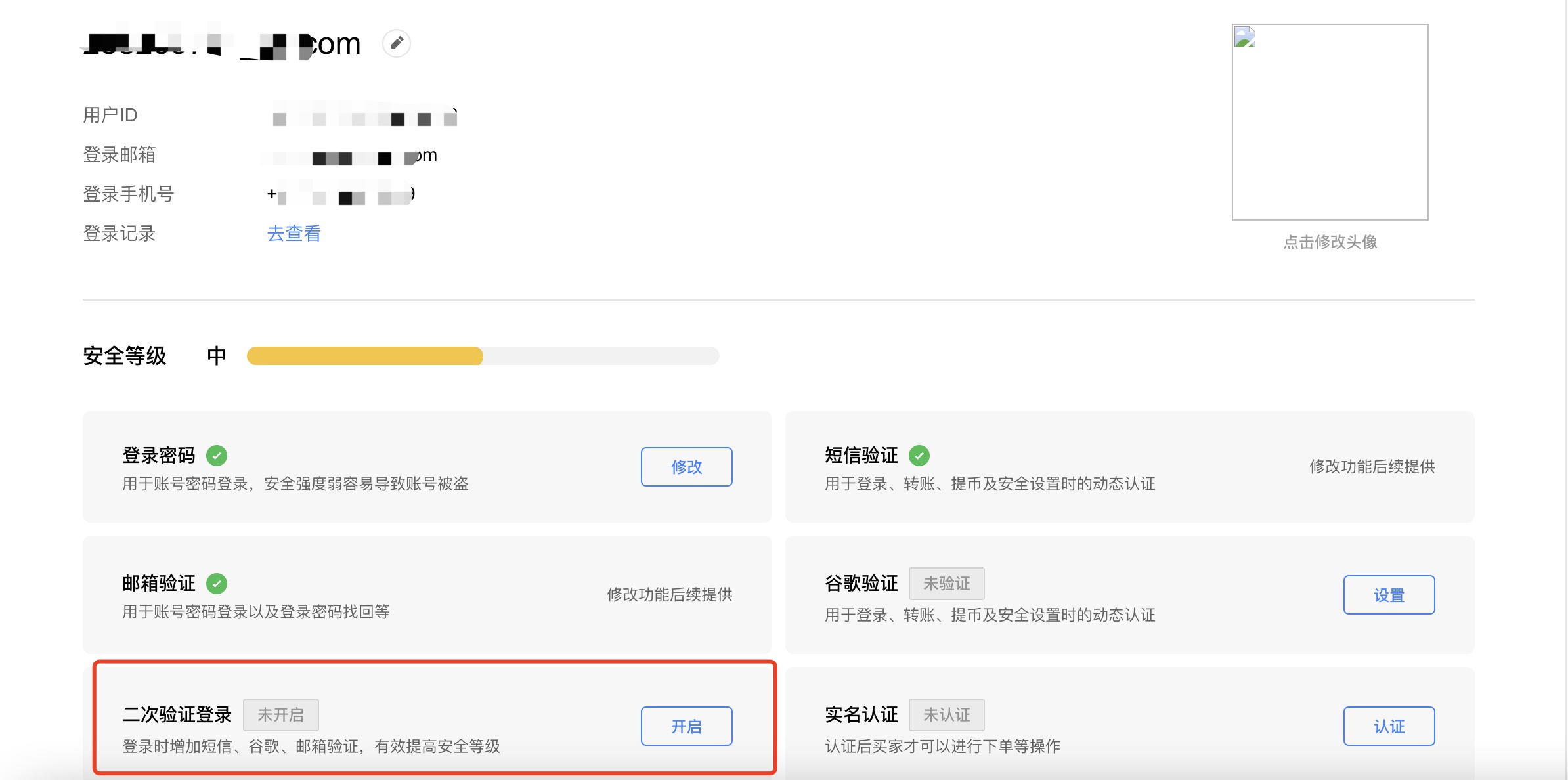Click 点击修改头像 caption text
The image size is (1568, 780).
click(1330, 242)
